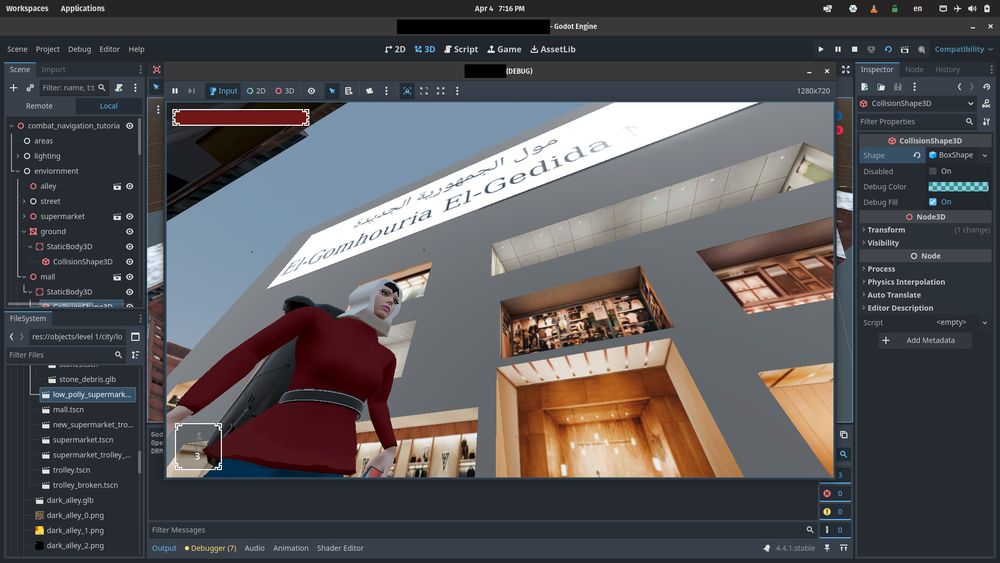Select the select-mode arrow tool in the game toolbar
1000x563 pixels.
point(332,91)
